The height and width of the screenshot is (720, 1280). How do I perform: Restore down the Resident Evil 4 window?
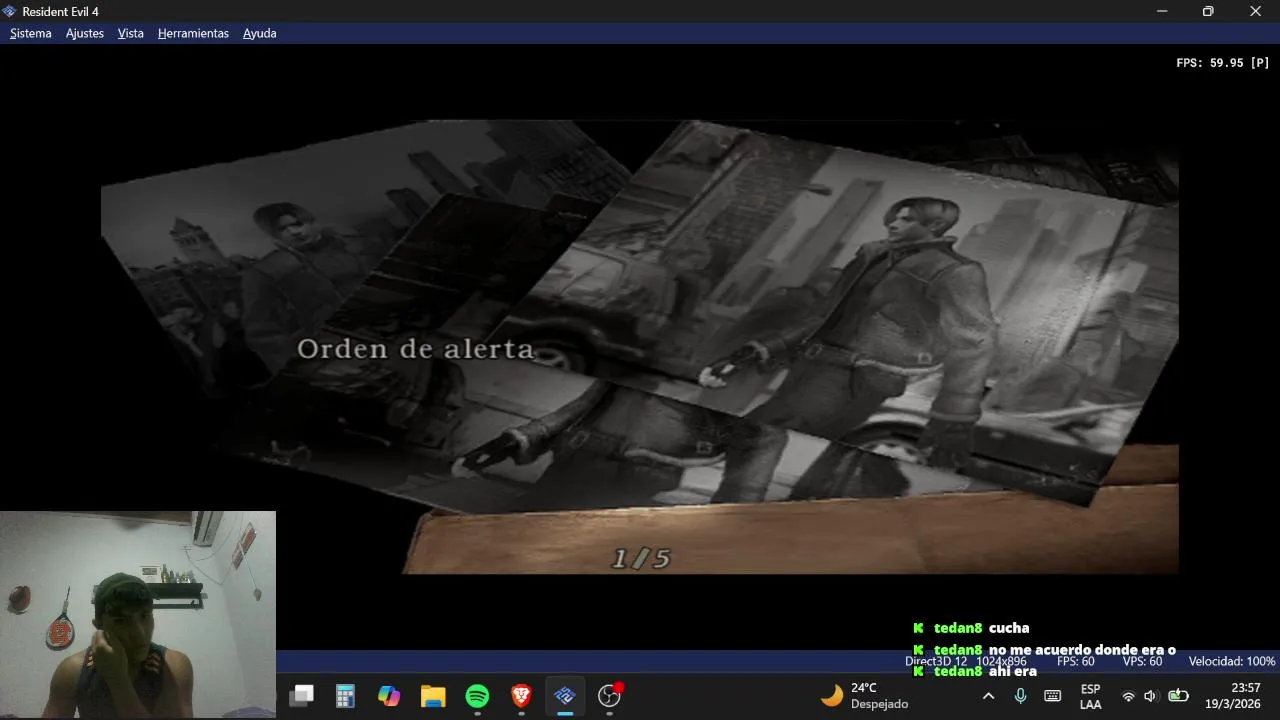click(1208, 11)
